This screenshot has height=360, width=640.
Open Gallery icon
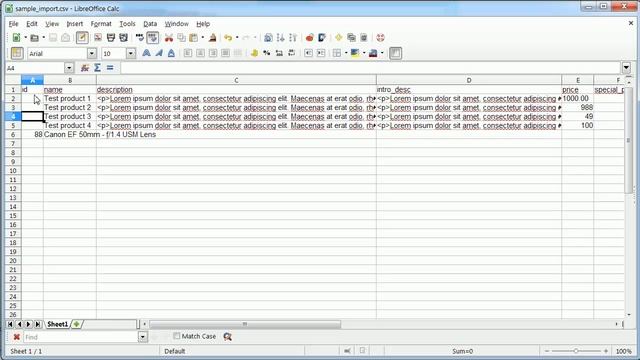(x=351, y=38)
